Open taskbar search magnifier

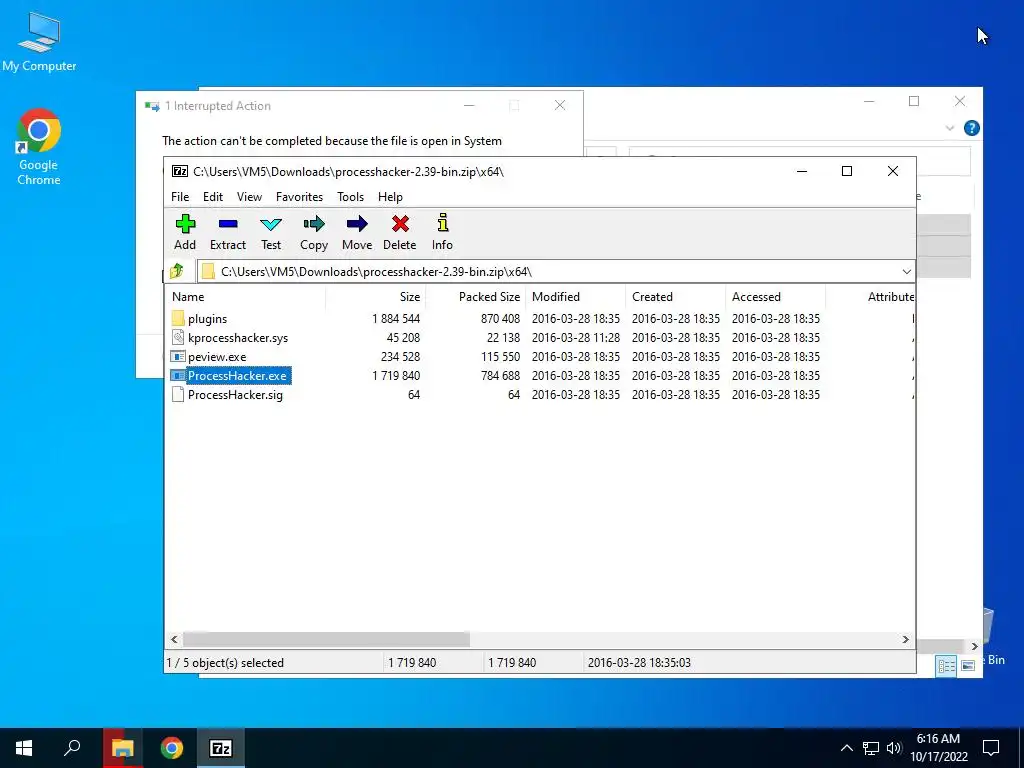coord(72,748)
